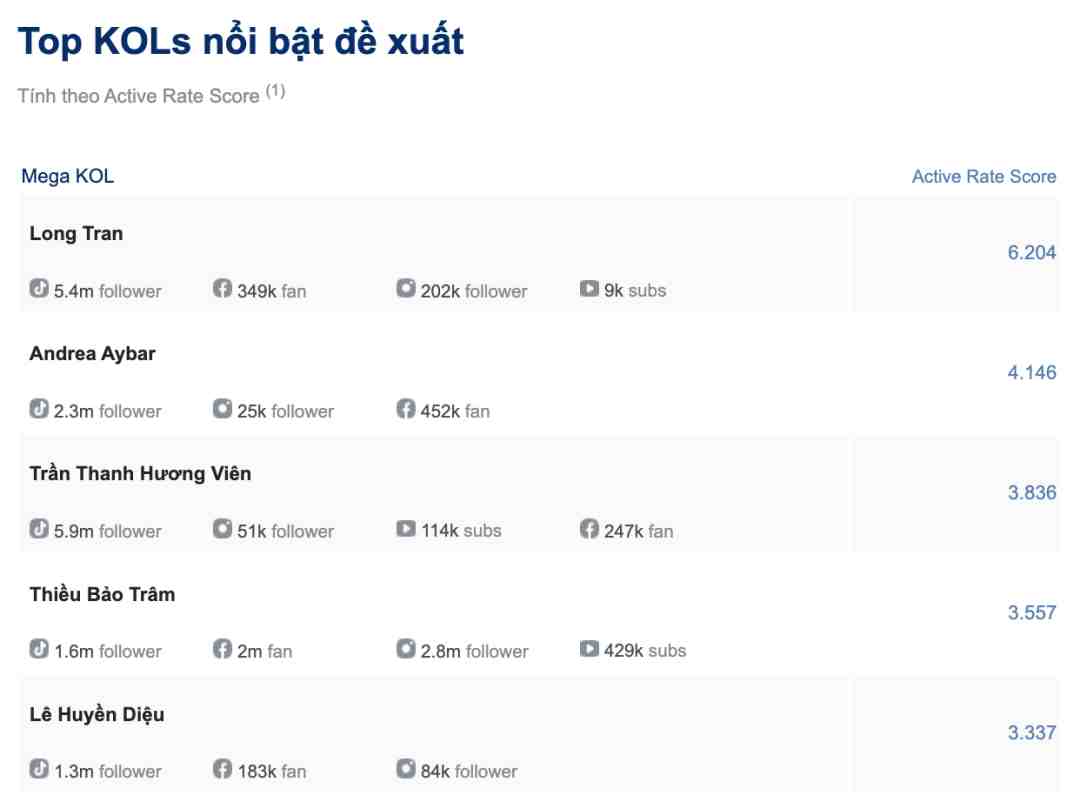Click Thiều Bảo Trâm's Instagram icon
Image resolution: width=1080 pixels, height=809 pixels.
[x=406, y=649]
